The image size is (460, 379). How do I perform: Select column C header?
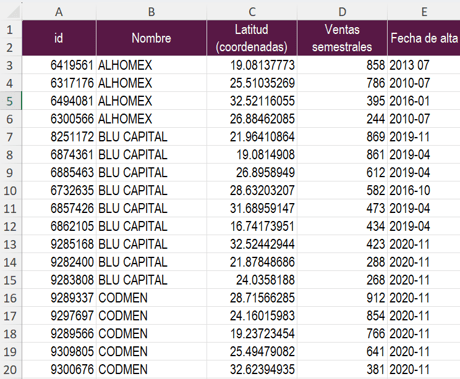(x=252, y=12)
